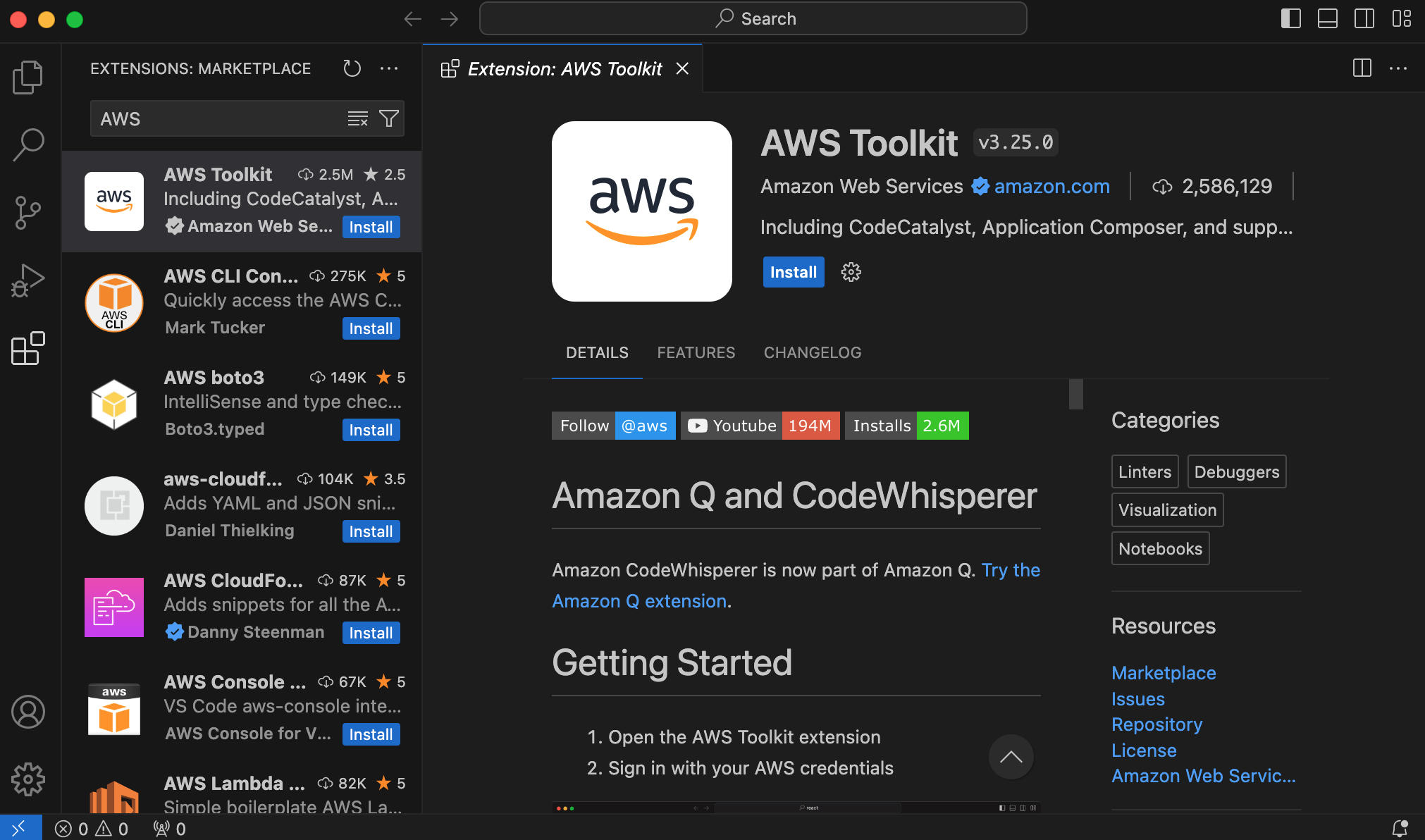
Task: Switch to the FEATURES tab
Action: click(x=696, y=352)
